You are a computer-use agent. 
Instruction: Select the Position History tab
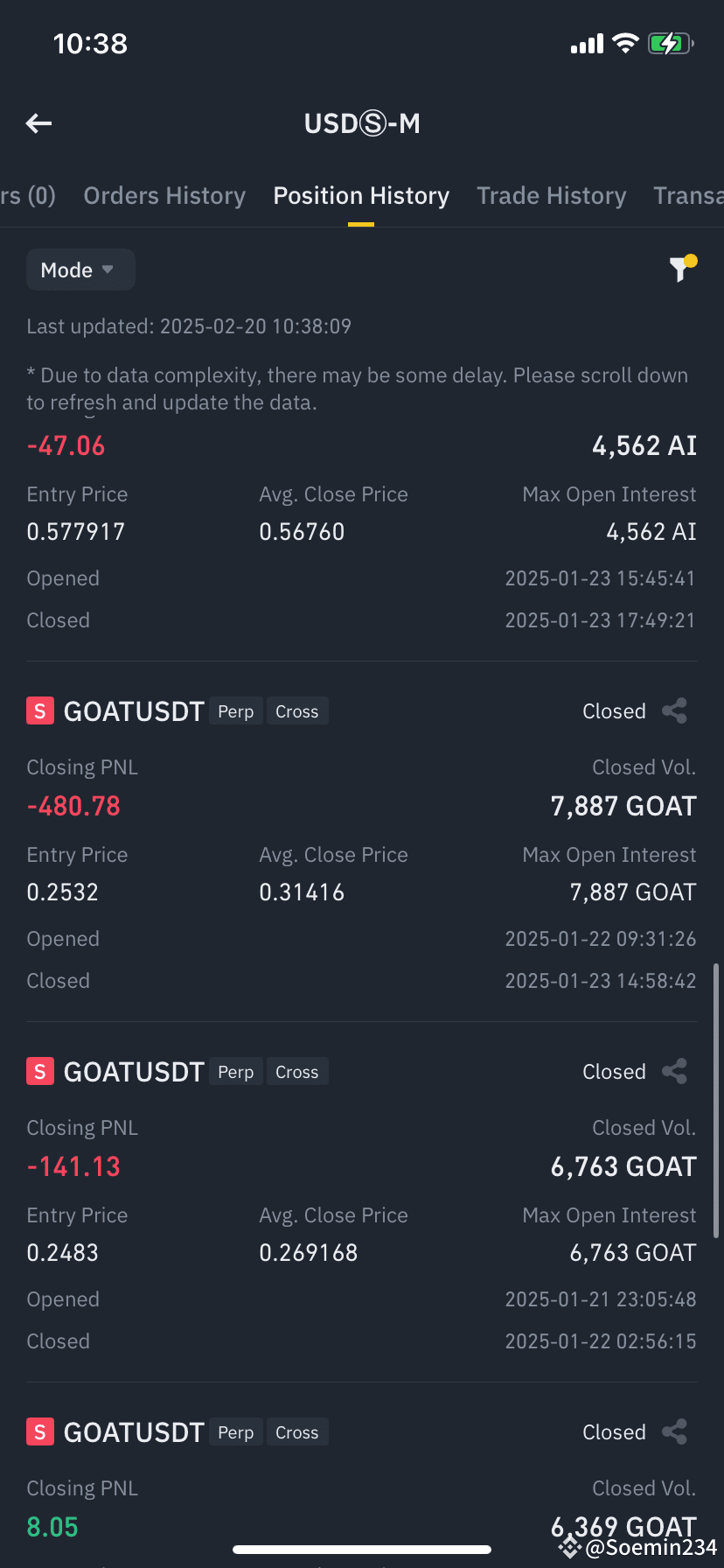tap(361, 196)
